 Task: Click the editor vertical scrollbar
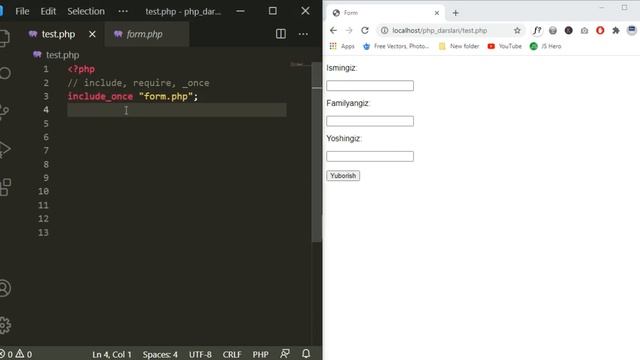click(x=317, y=152)
